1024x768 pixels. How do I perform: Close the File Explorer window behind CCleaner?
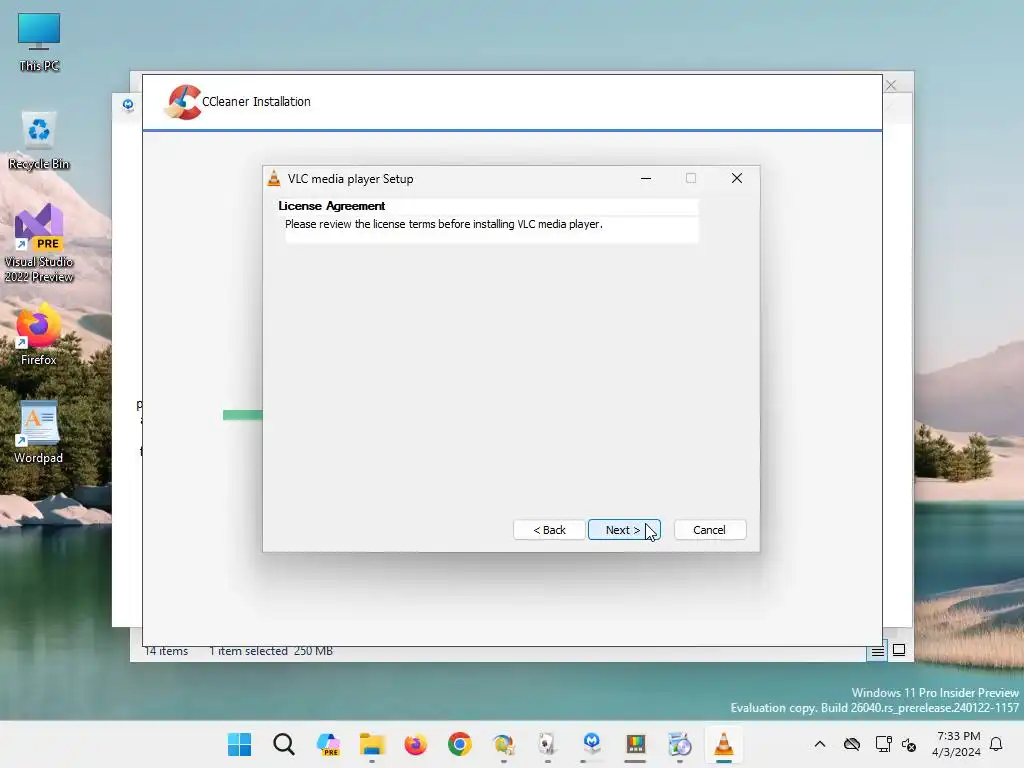click(891, 86)
